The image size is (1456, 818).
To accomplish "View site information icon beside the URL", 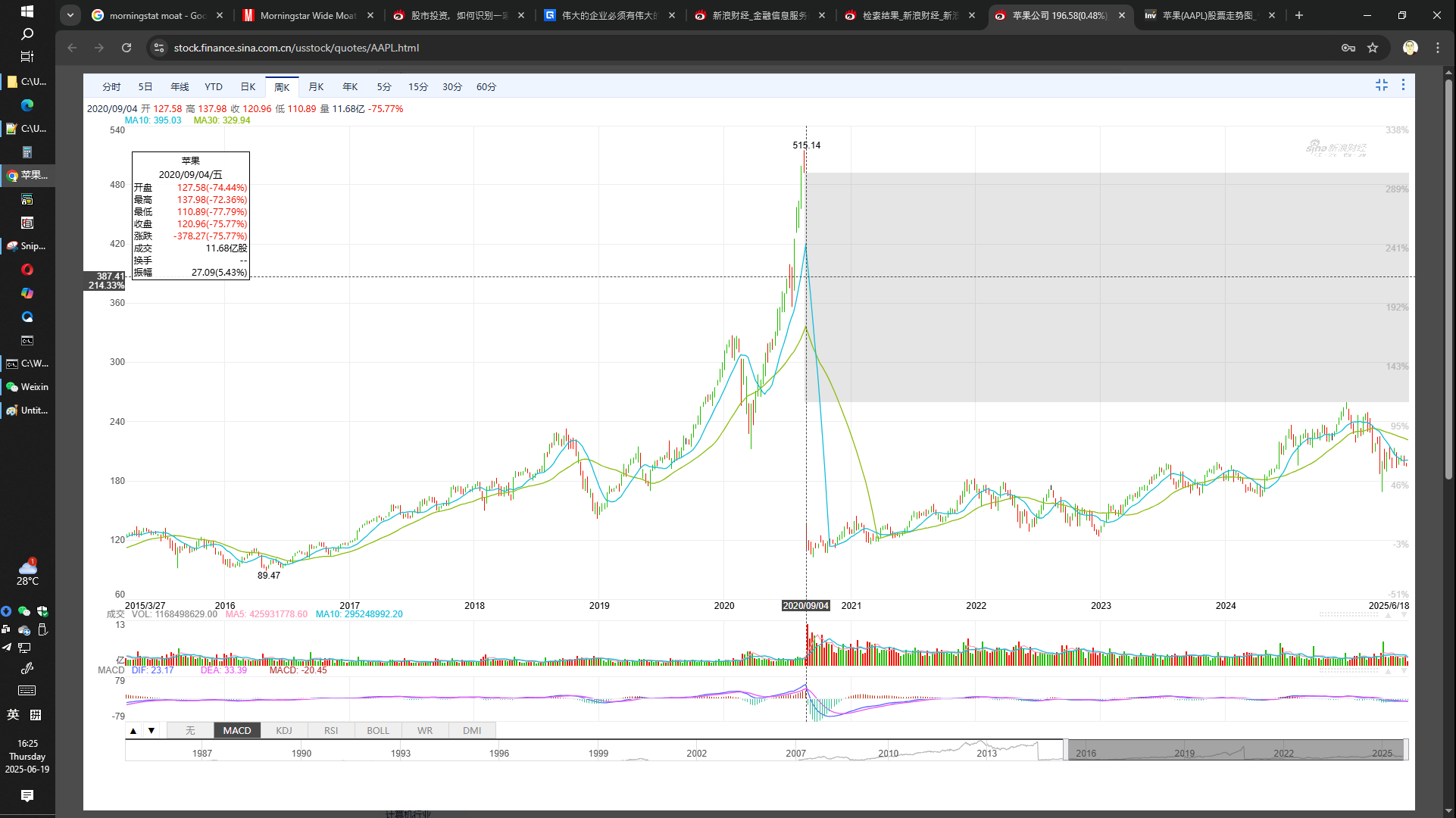I will pyautogui.click(x=158, y=48).
